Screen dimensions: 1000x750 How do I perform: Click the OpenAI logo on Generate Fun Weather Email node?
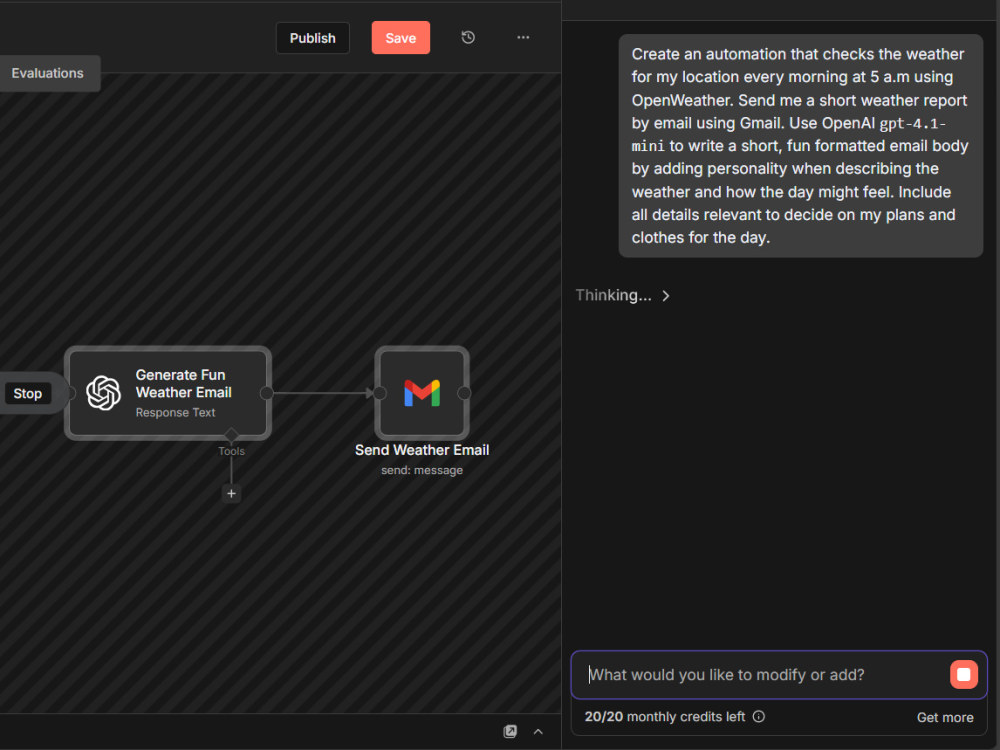point(103,393)
